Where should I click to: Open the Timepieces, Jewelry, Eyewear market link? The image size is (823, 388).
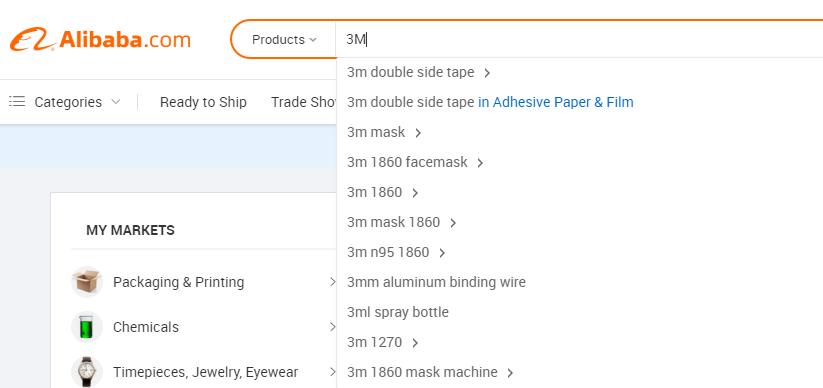coord(205,372)
